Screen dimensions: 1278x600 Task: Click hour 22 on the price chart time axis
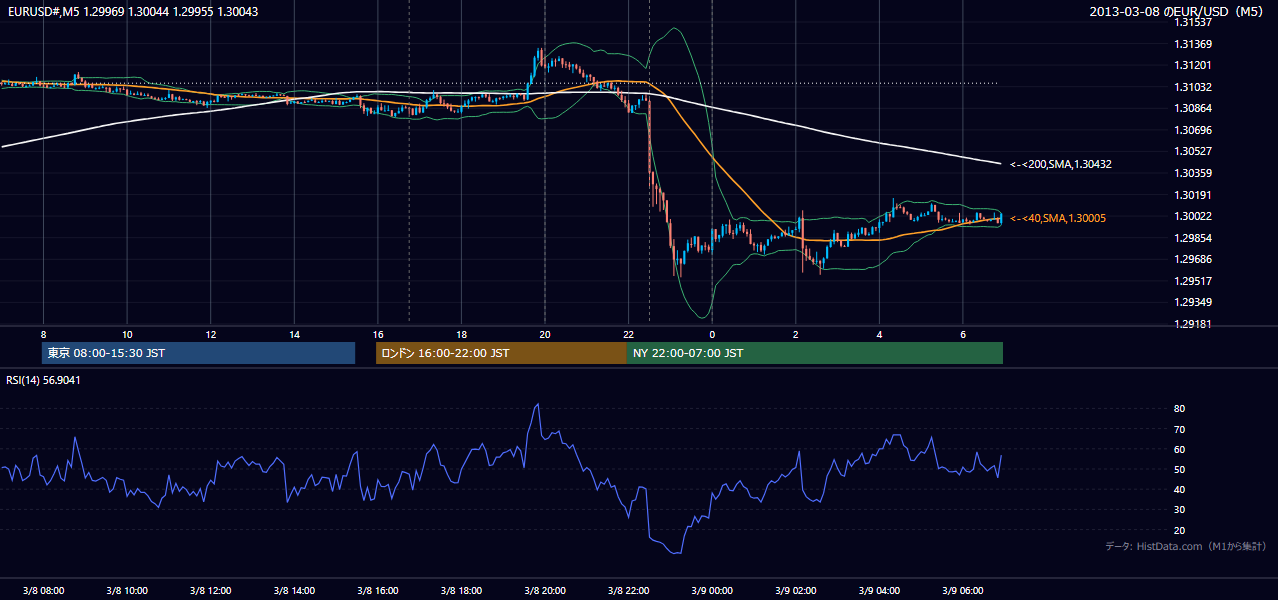click(x=628, y=334)
